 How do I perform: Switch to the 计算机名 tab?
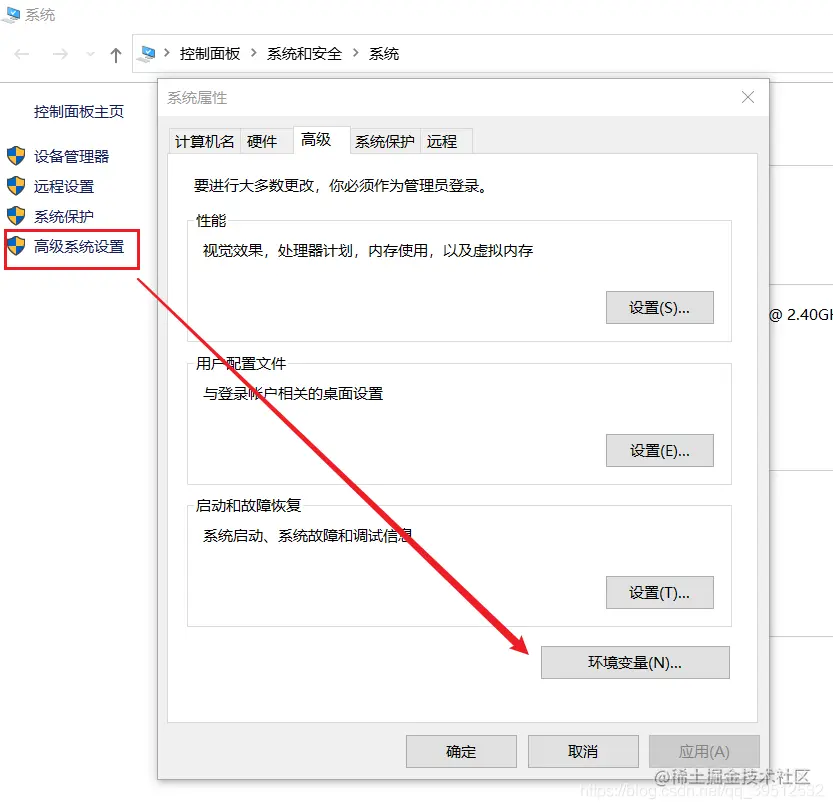(x=205, y=141)
